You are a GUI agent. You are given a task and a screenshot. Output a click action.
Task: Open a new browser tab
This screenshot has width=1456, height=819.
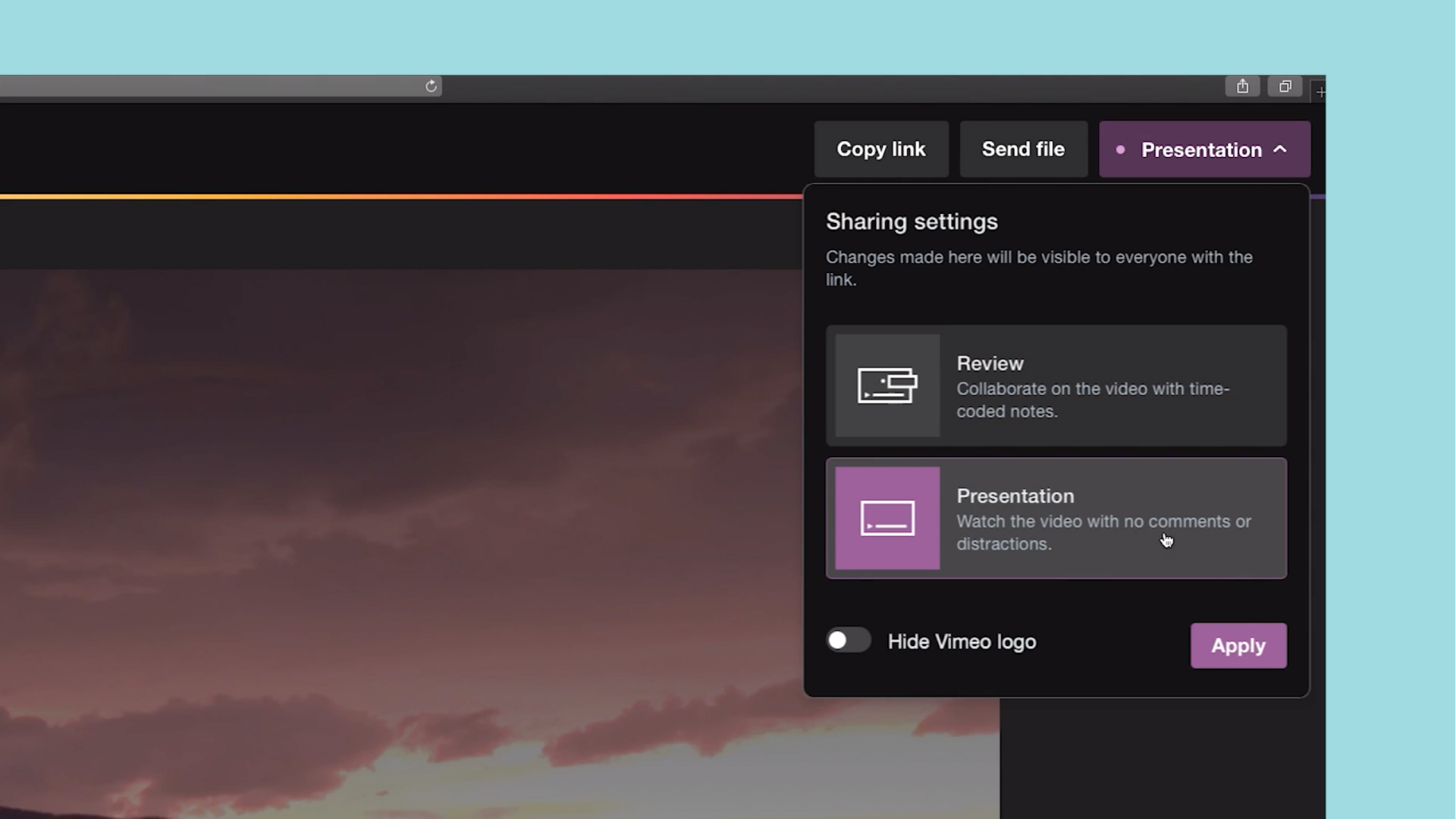(1321, 91)
